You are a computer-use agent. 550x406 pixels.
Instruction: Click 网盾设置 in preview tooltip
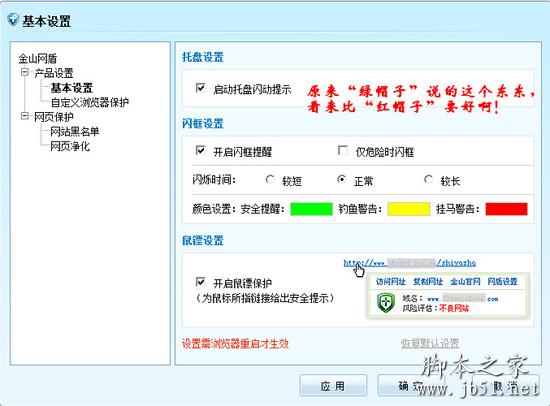click(502, 281)
